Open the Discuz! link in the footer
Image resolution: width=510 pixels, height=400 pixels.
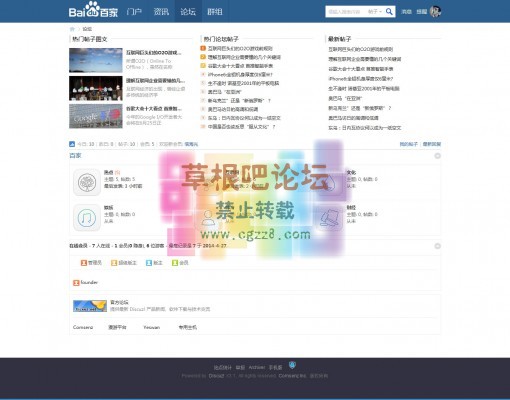[216, 376]
